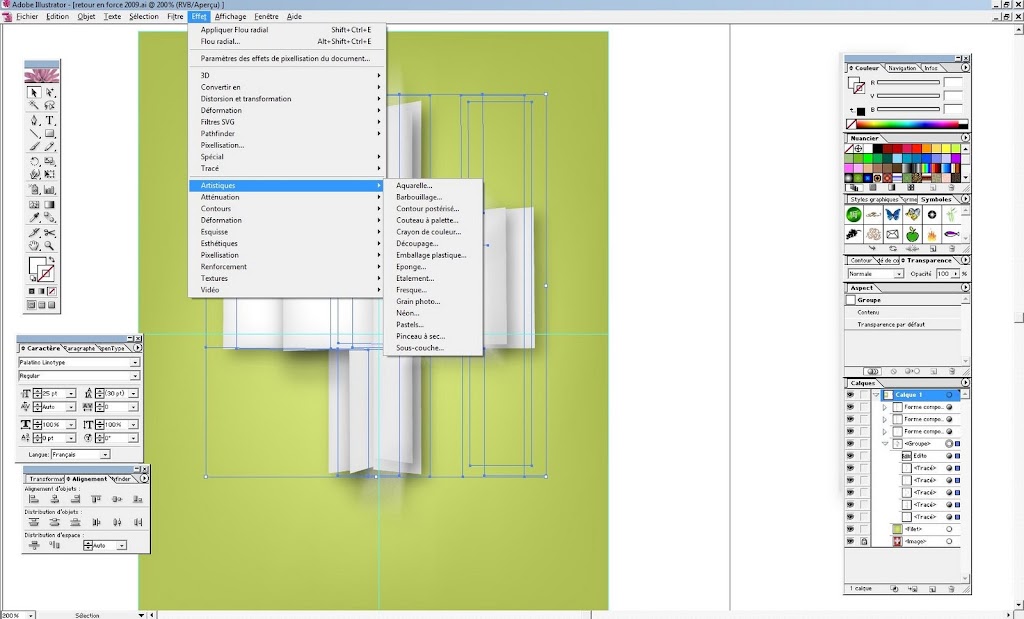The width and height of the screenshot is (1024, 619).
Task: Click Paramètres des effets de pixellisation du document
Action: (x=287, y=58)
